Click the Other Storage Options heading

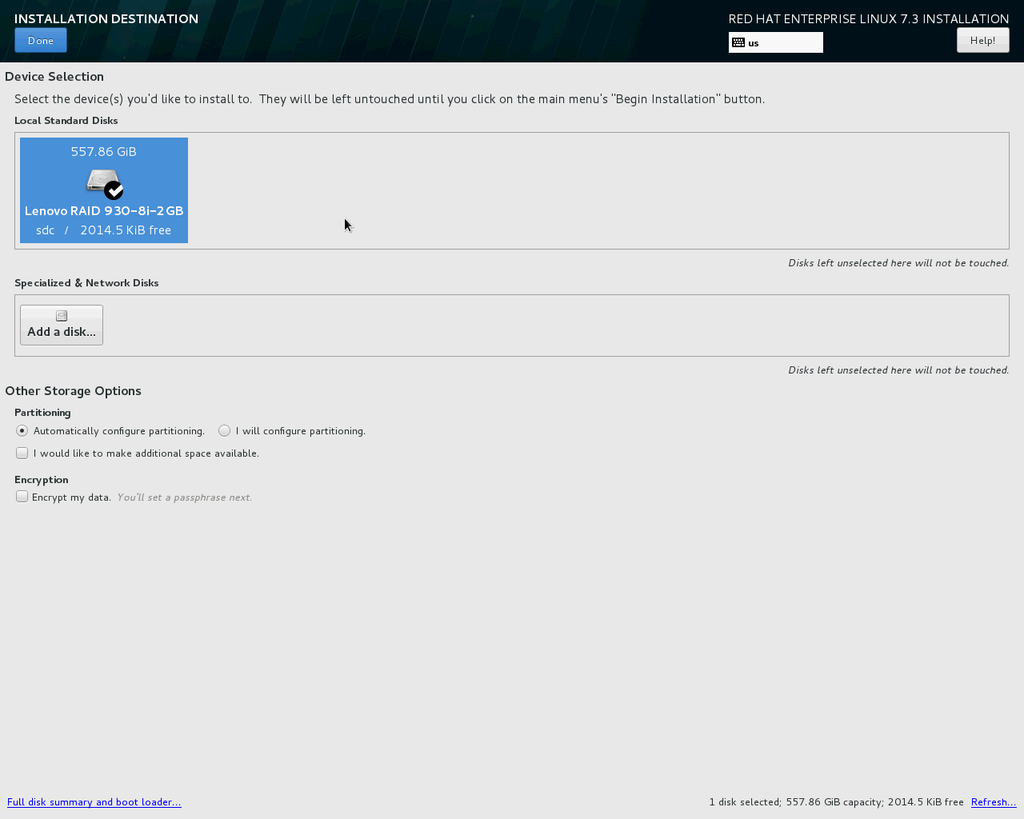pos(73,391)
